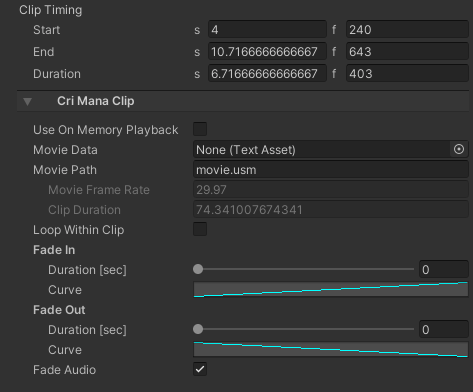Click the Use On Memory Playback label
The height and width of the screenshot is (392, 473).
coord(106,130)
